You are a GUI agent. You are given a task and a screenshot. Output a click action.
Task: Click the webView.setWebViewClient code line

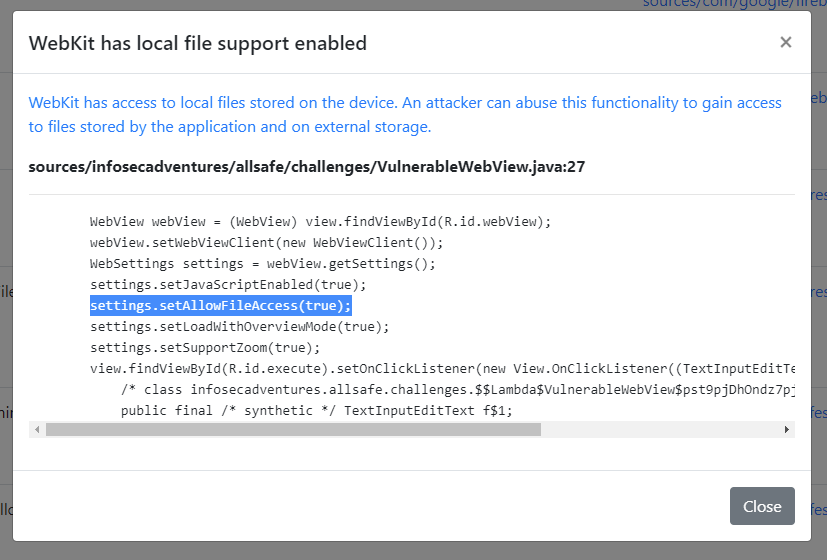pos(266,243)
